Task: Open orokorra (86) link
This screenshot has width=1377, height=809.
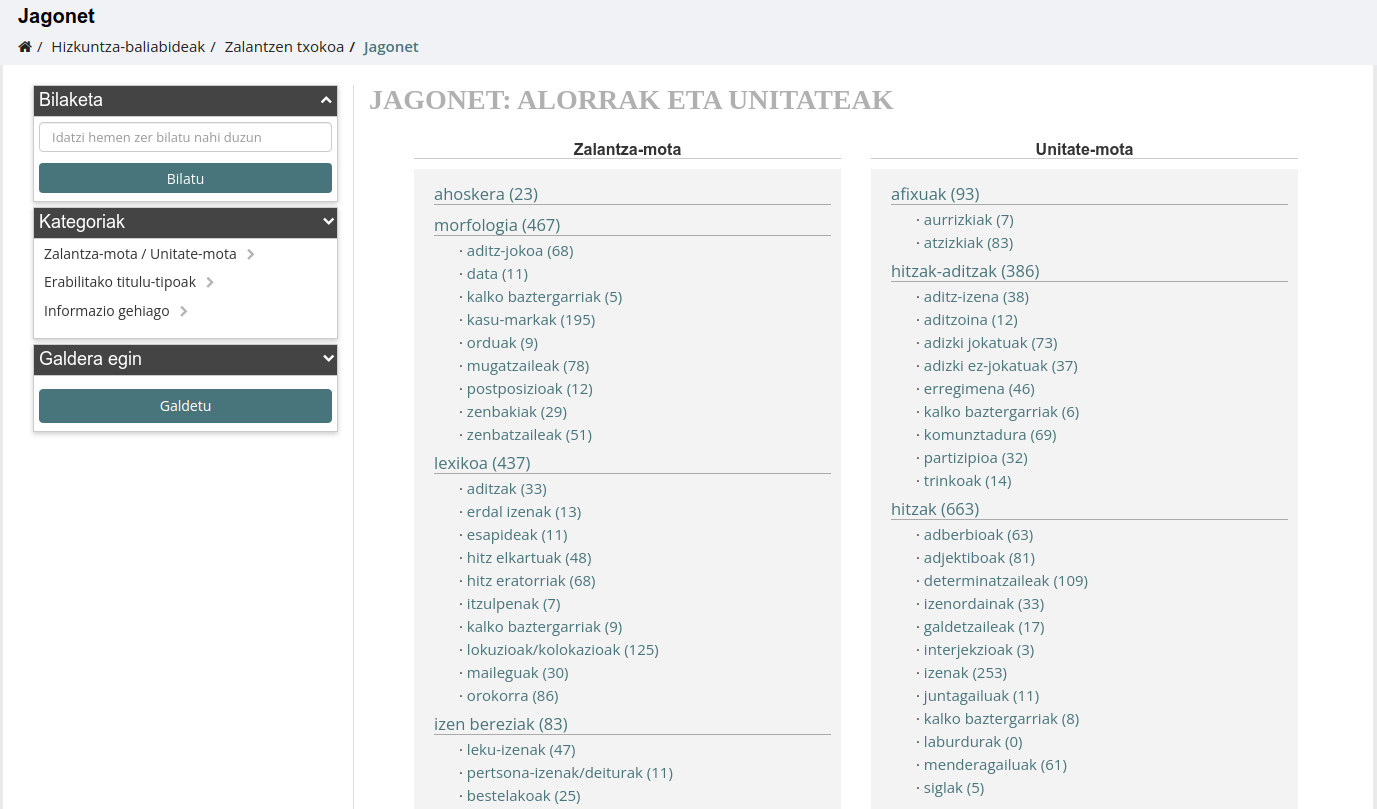Action: 513,696
